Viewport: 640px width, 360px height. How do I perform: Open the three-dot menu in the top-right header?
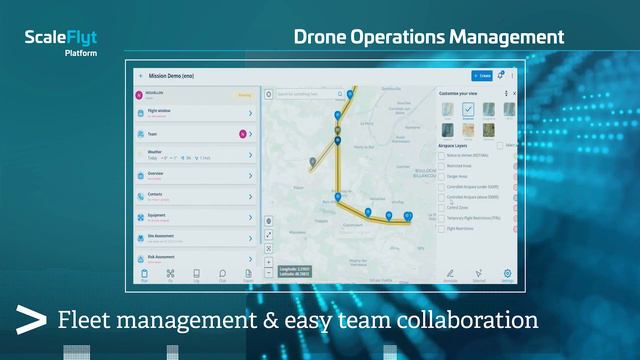pos(512,76)
